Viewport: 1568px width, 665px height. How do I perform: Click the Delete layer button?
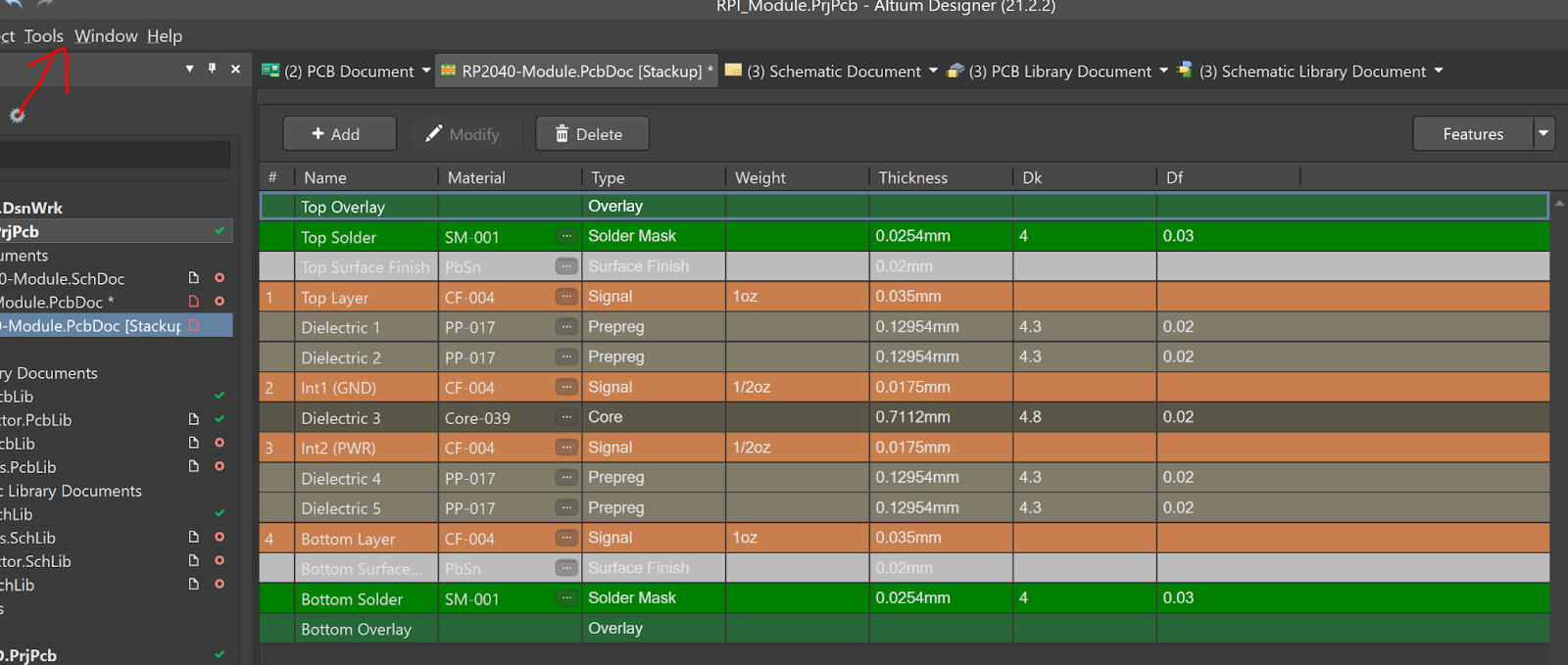(x=592, y=133)
